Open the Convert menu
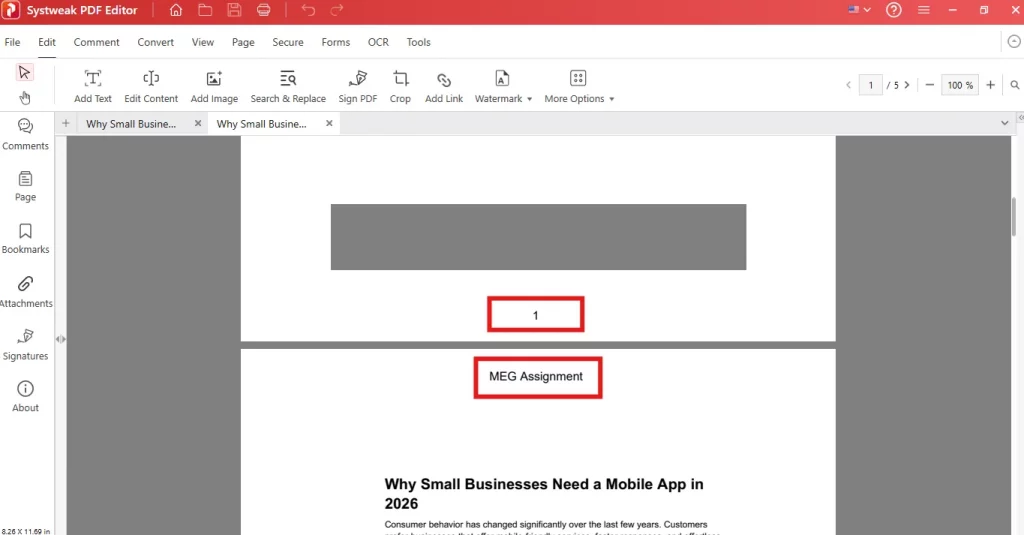1024x535 pixels. point(155,42)
